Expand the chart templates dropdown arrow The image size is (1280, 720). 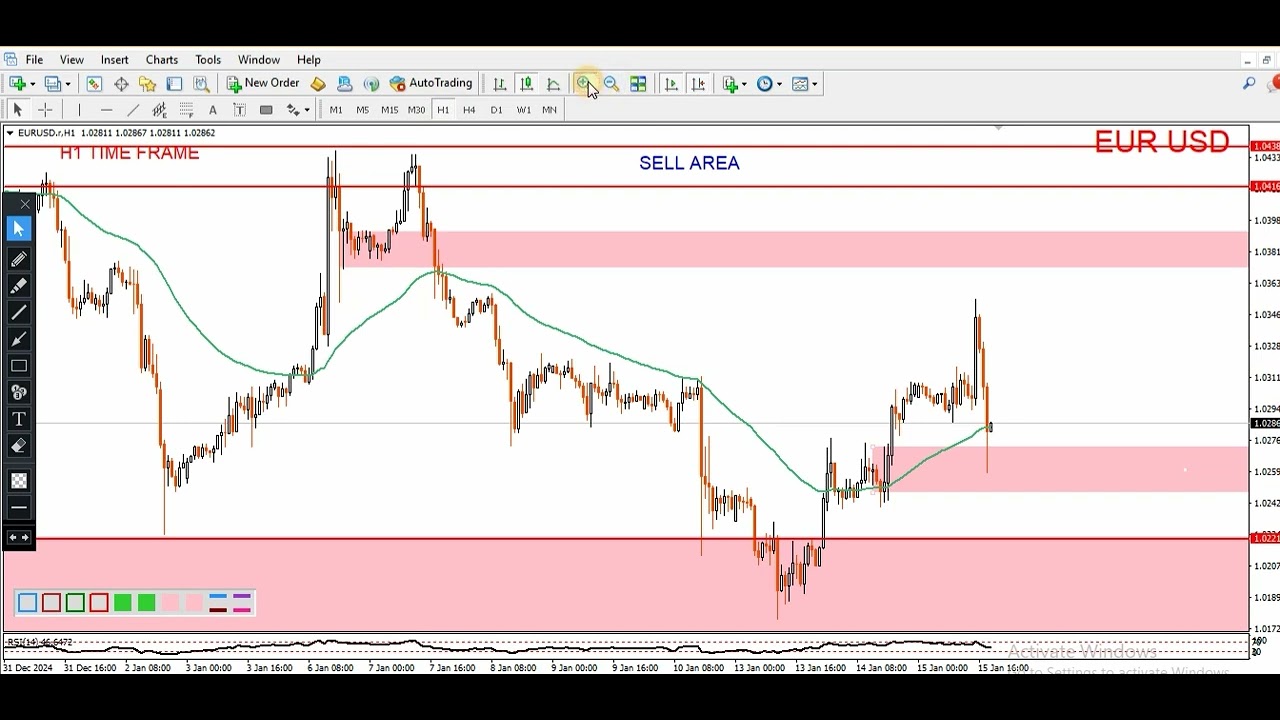[x=815, y=85]
